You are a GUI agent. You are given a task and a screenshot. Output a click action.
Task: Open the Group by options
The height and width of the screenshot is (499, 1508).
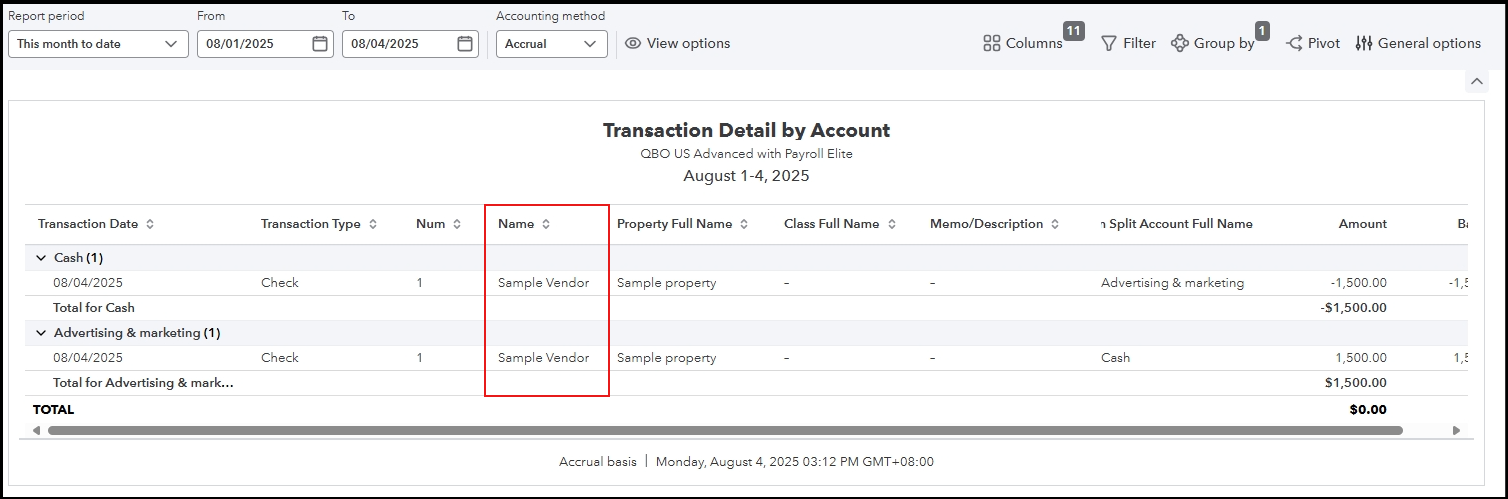[1180, 43]
